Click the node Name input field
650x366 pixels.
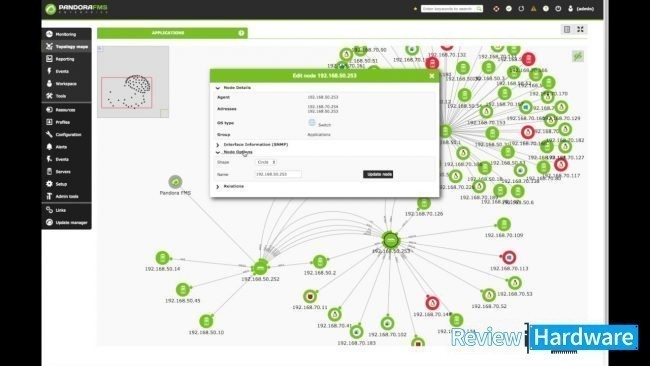pos(278,174)
